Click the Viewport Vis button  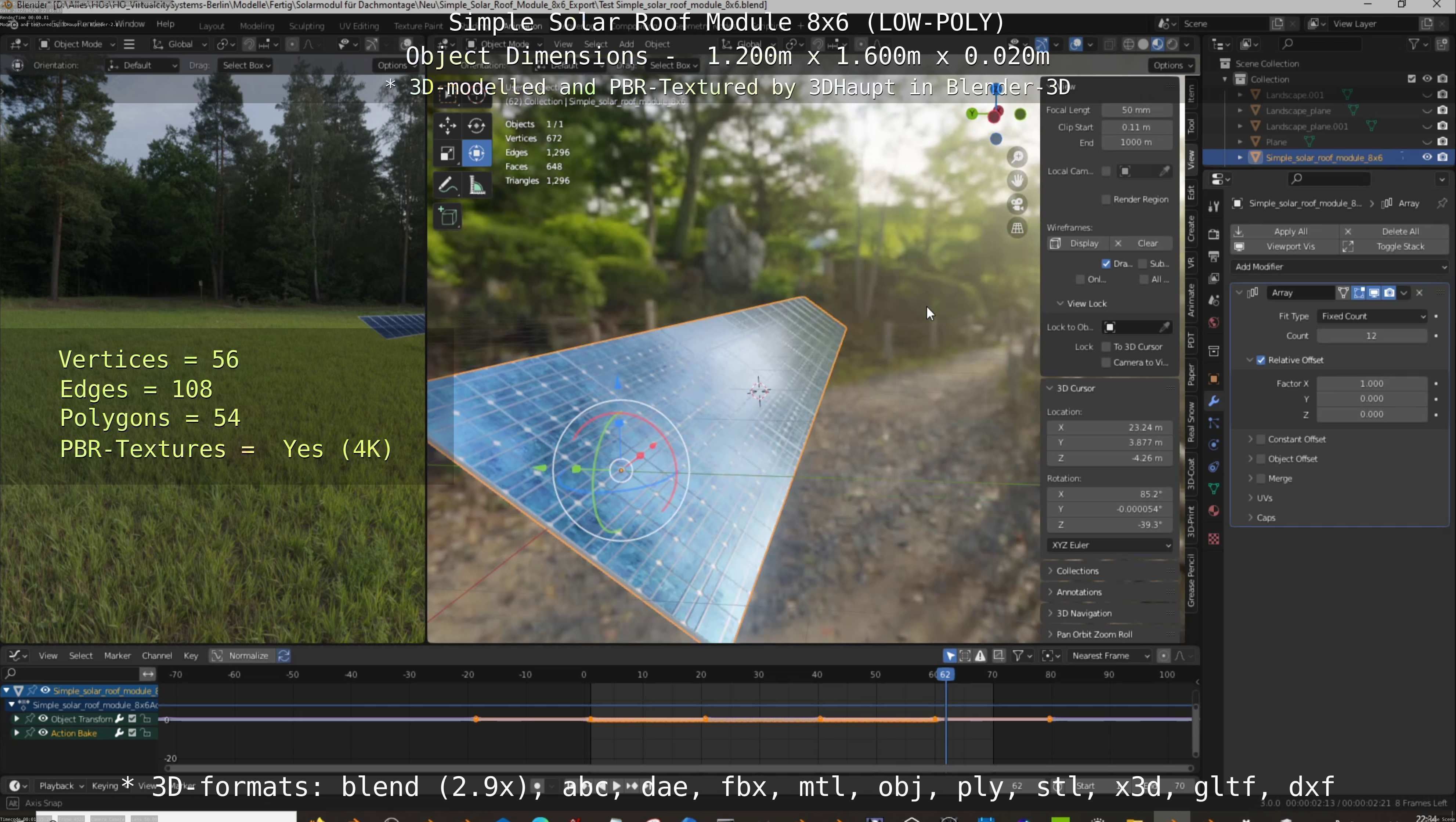click(x=1284, y=246)
